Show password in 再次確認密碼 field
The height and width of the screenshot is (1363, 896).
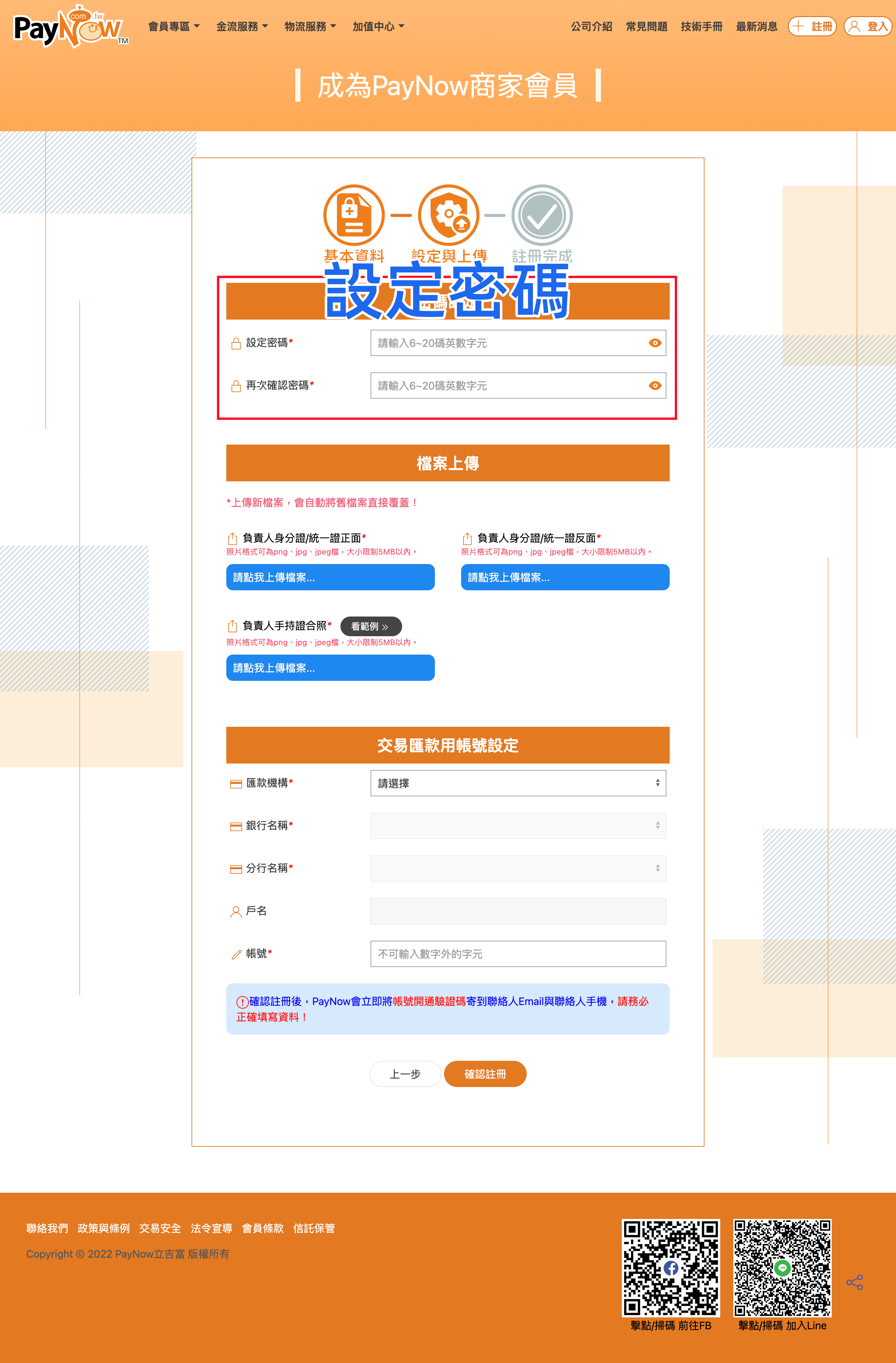point(655,386)
